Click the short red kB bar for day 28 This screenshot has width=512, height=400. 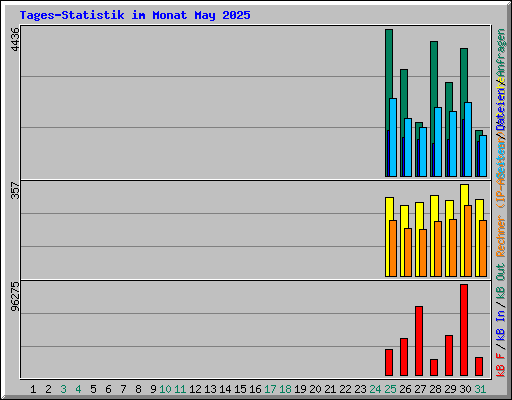coord(434,368)
